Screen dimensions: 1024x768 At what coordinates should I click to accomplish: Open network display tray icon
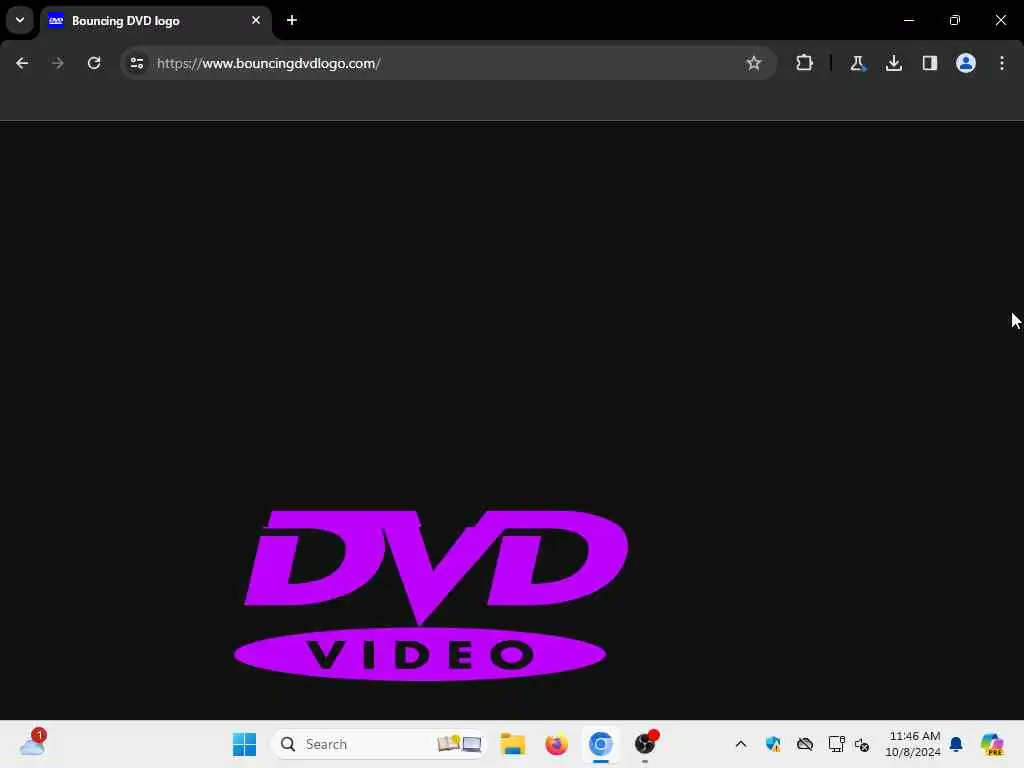tap(837, 744)
